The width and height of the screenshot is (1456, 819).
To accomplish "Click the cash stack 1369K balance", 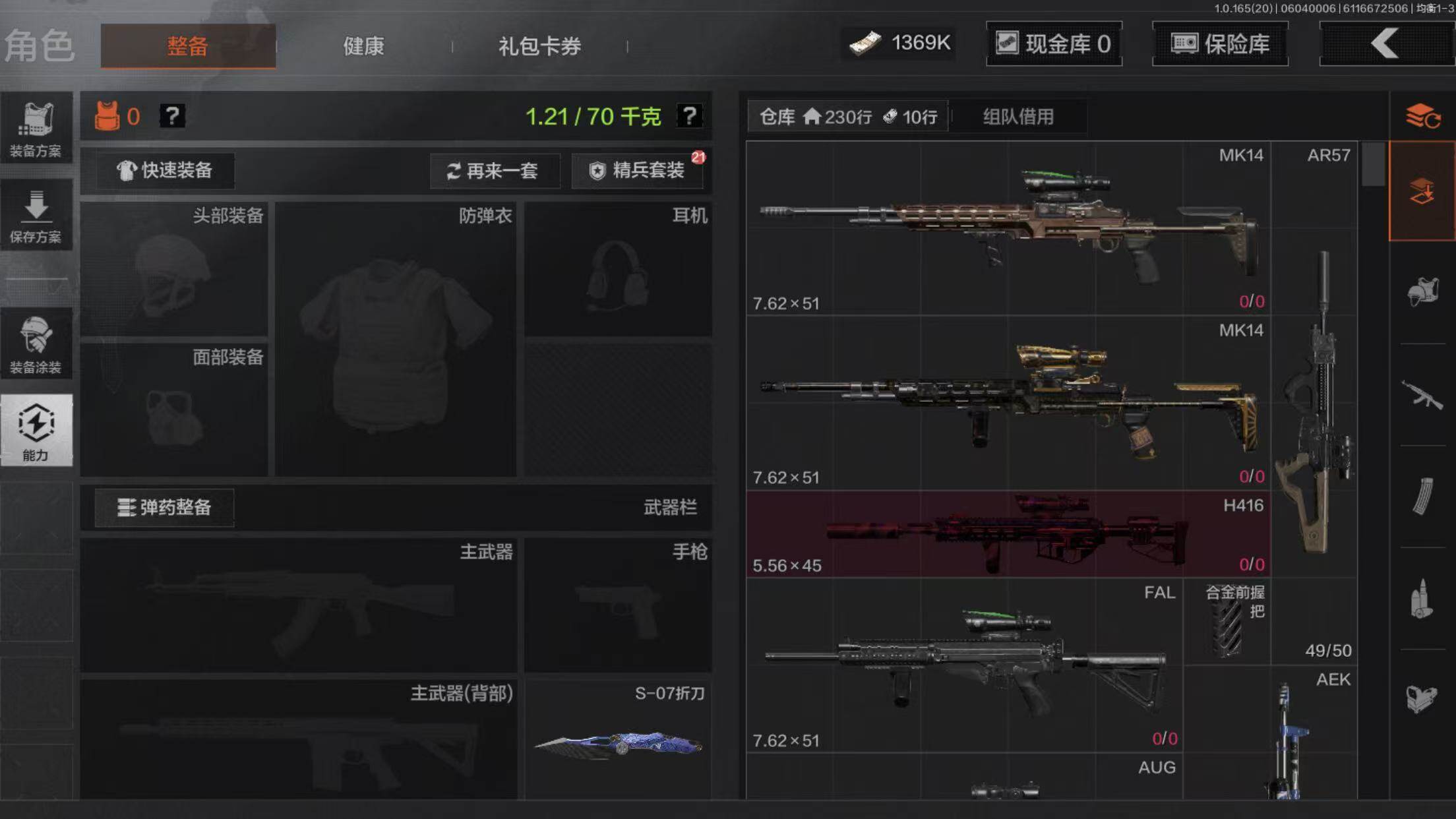I will (900, 44).
